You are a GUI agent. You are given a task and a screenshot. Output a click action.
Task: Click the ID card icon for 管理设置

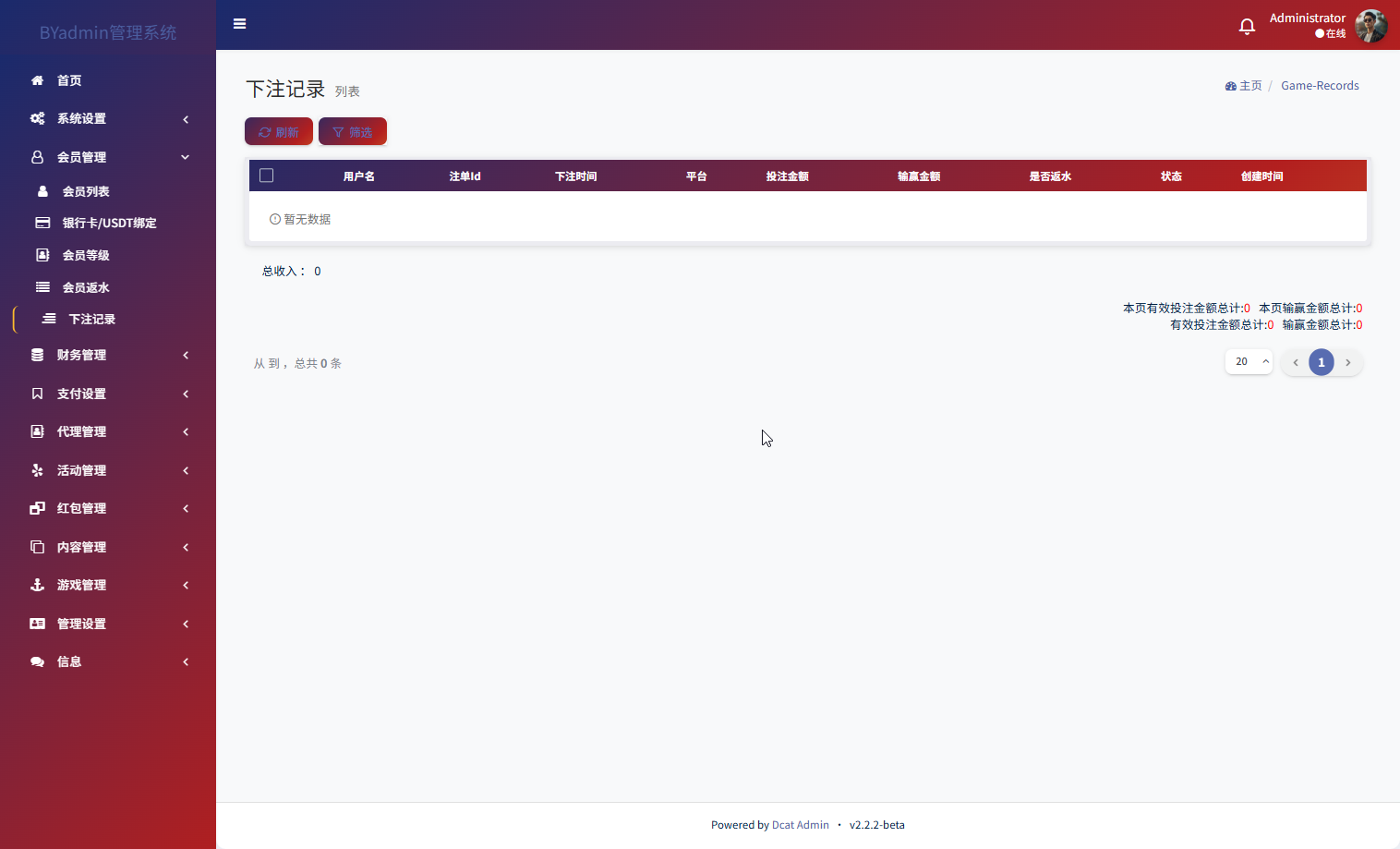(37, 624)
